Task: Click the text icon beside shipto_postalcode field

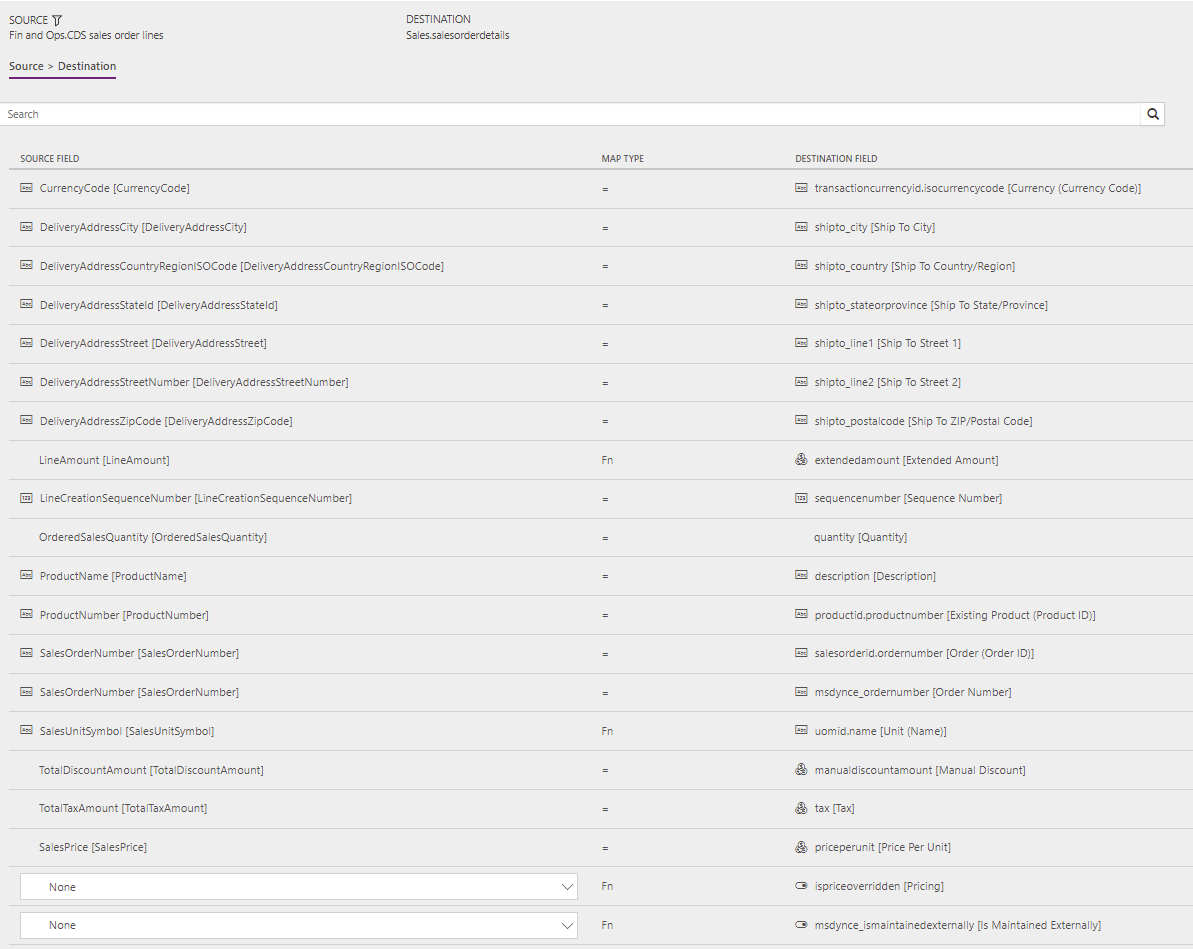Action: [x=800, y=420]
